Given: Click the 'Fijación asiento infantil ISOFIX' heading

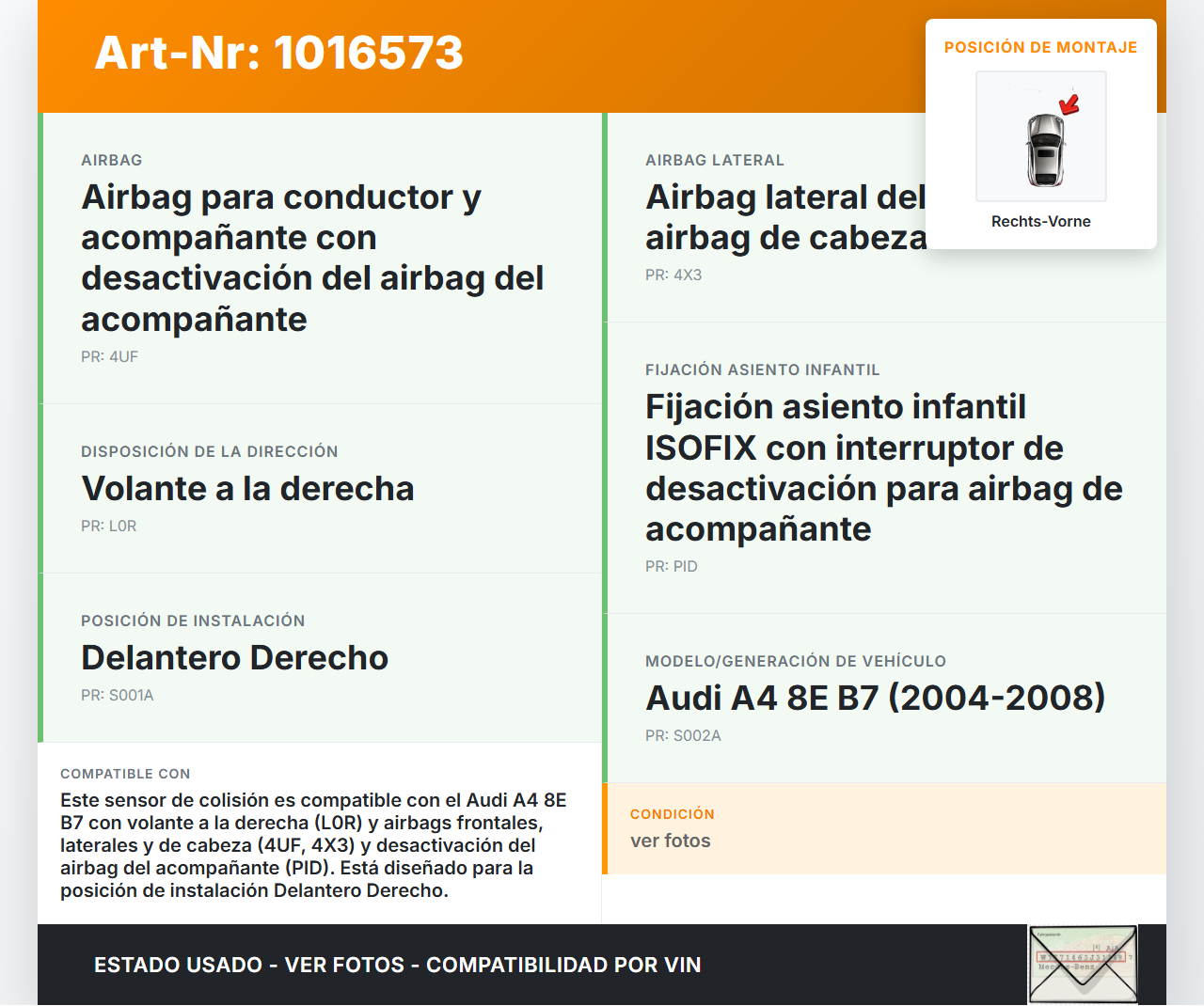Looking at the screenshot, I should click(884, 467).
